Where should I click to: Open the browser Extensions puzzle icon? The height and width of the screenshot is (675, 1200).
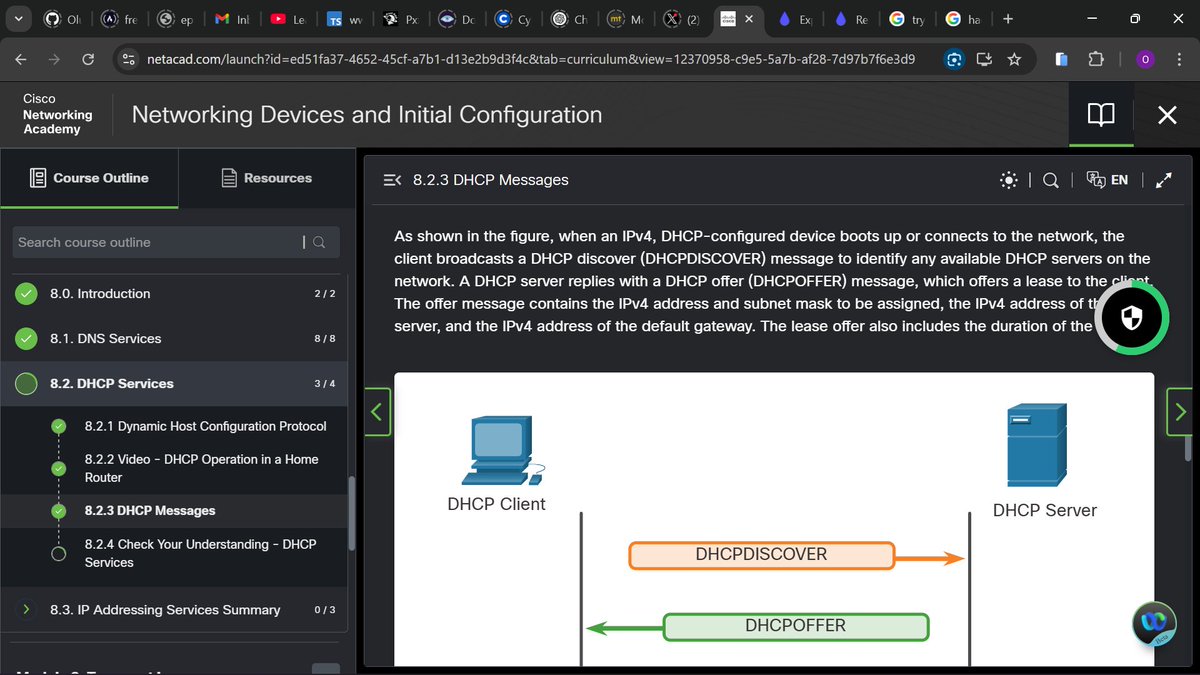pyautogui.click(x=1096, y=60)
